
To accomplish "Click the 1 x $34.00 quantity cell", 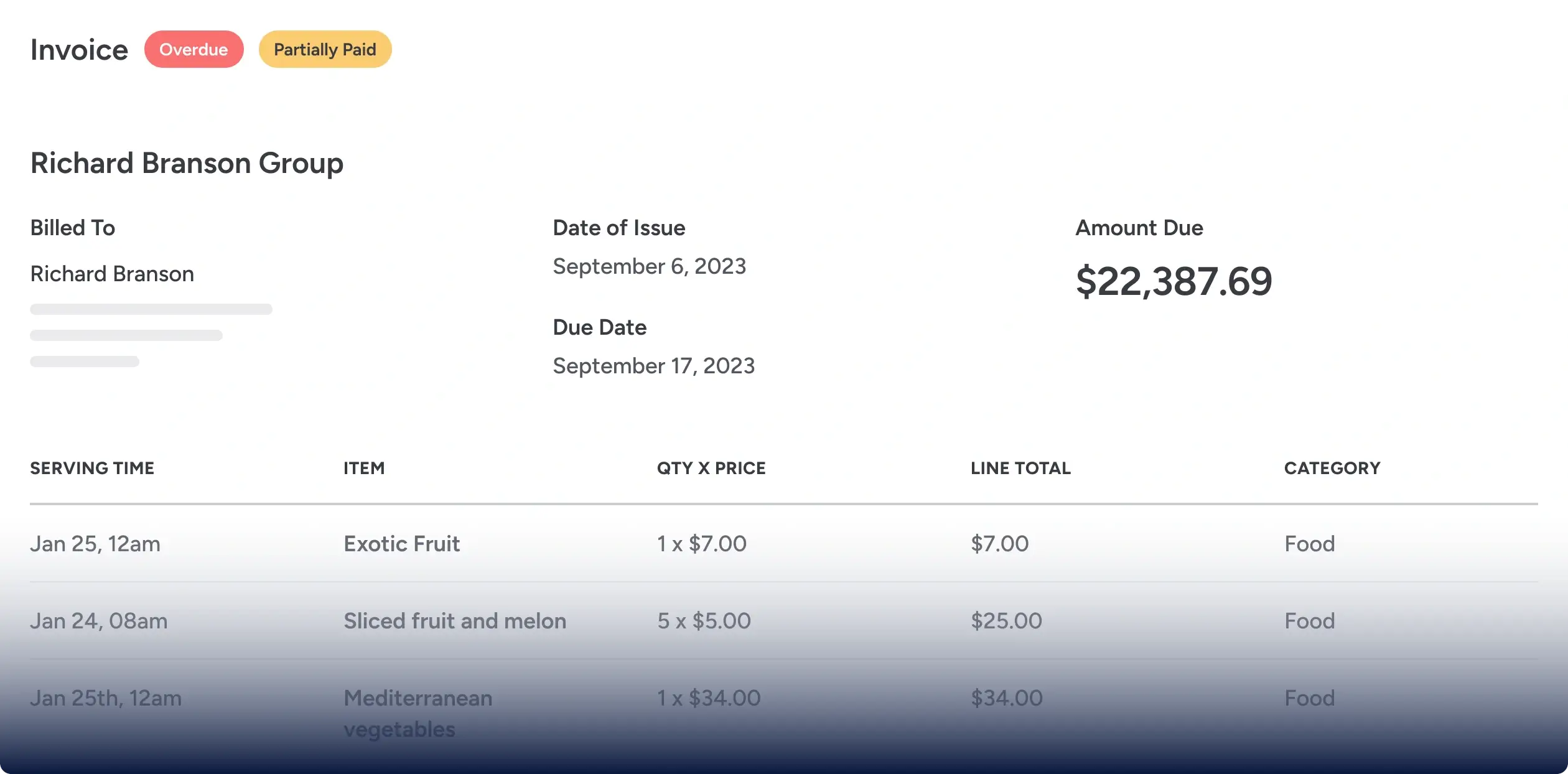I will click(709, 698).
